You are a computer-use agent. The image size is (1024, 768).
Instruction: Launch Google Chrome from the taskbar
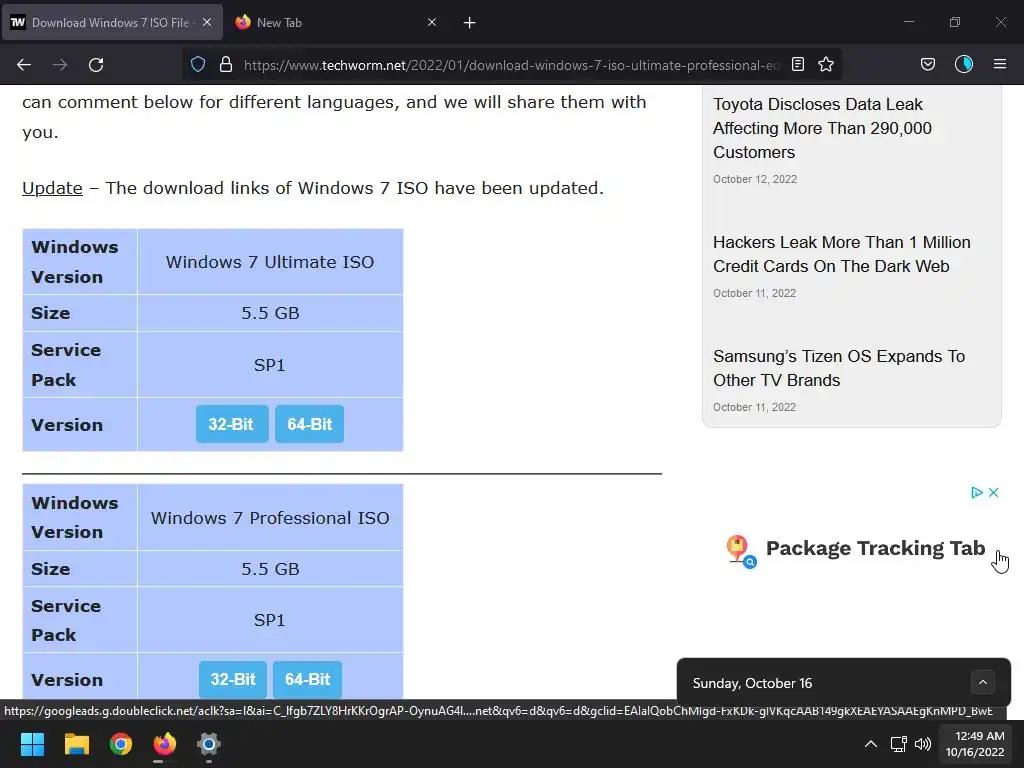coord(121,744)
